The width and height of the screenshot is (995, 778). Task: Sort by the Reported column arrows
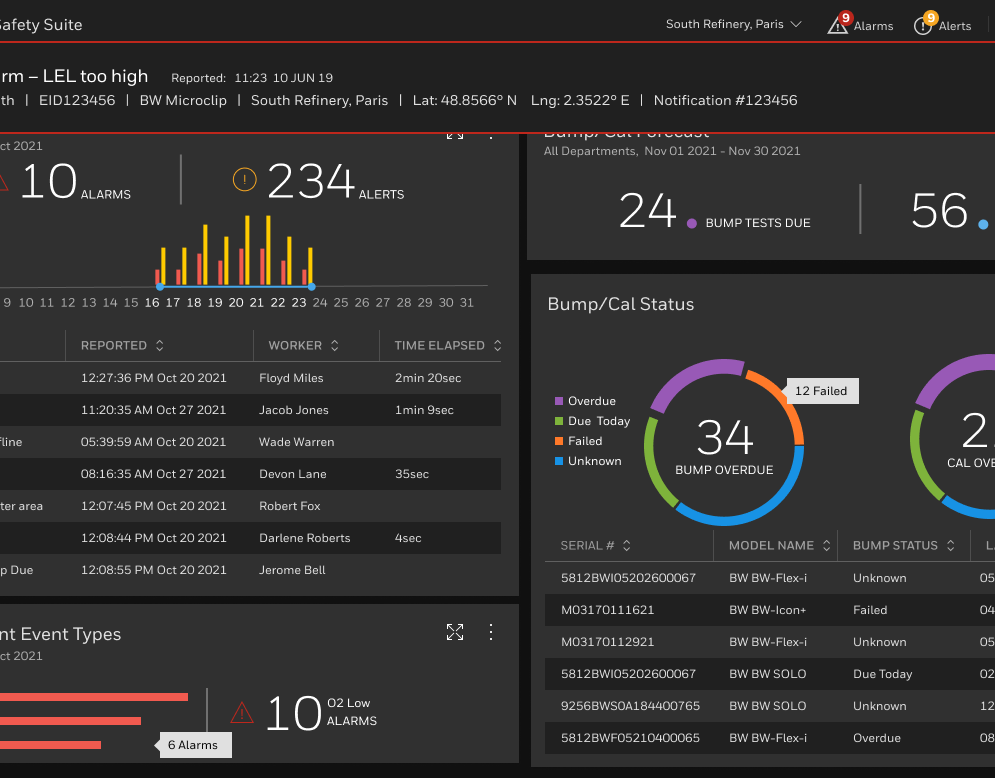(160, 345)
